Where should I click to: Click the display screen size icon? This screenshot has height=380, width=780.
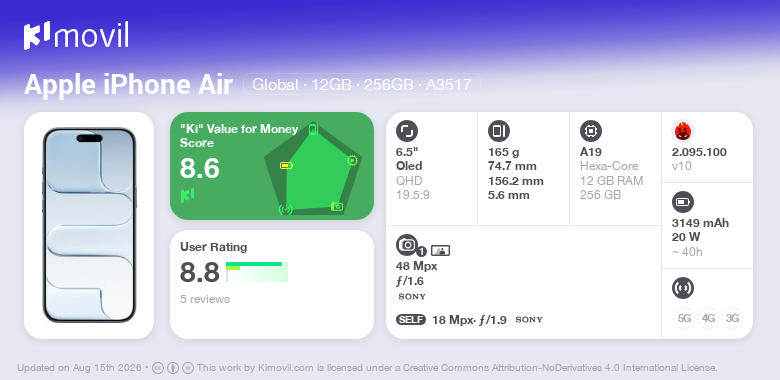pos(407,131)
